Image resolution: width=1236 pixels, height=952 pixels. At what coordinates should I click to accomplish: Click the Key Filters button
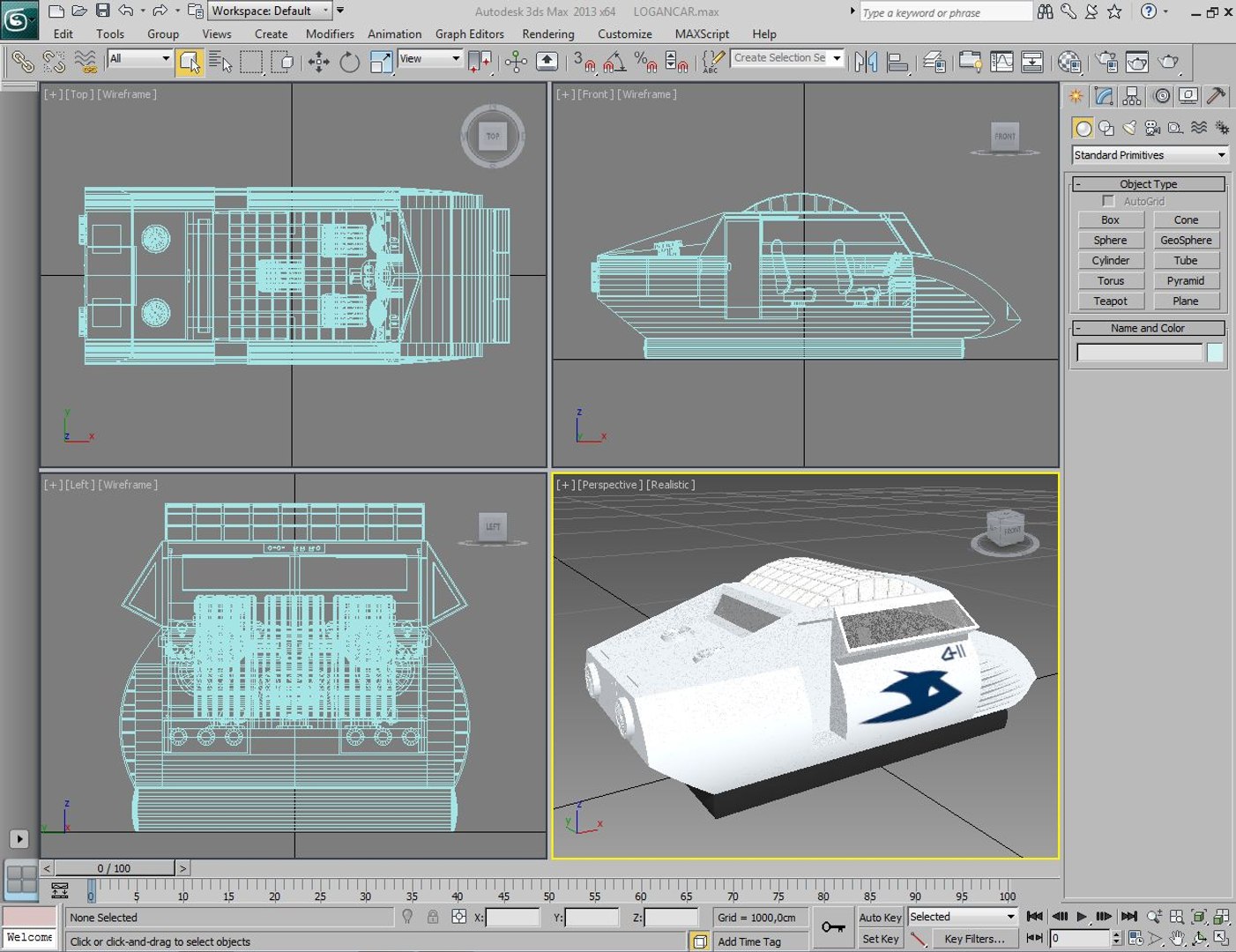coord(974,939)
